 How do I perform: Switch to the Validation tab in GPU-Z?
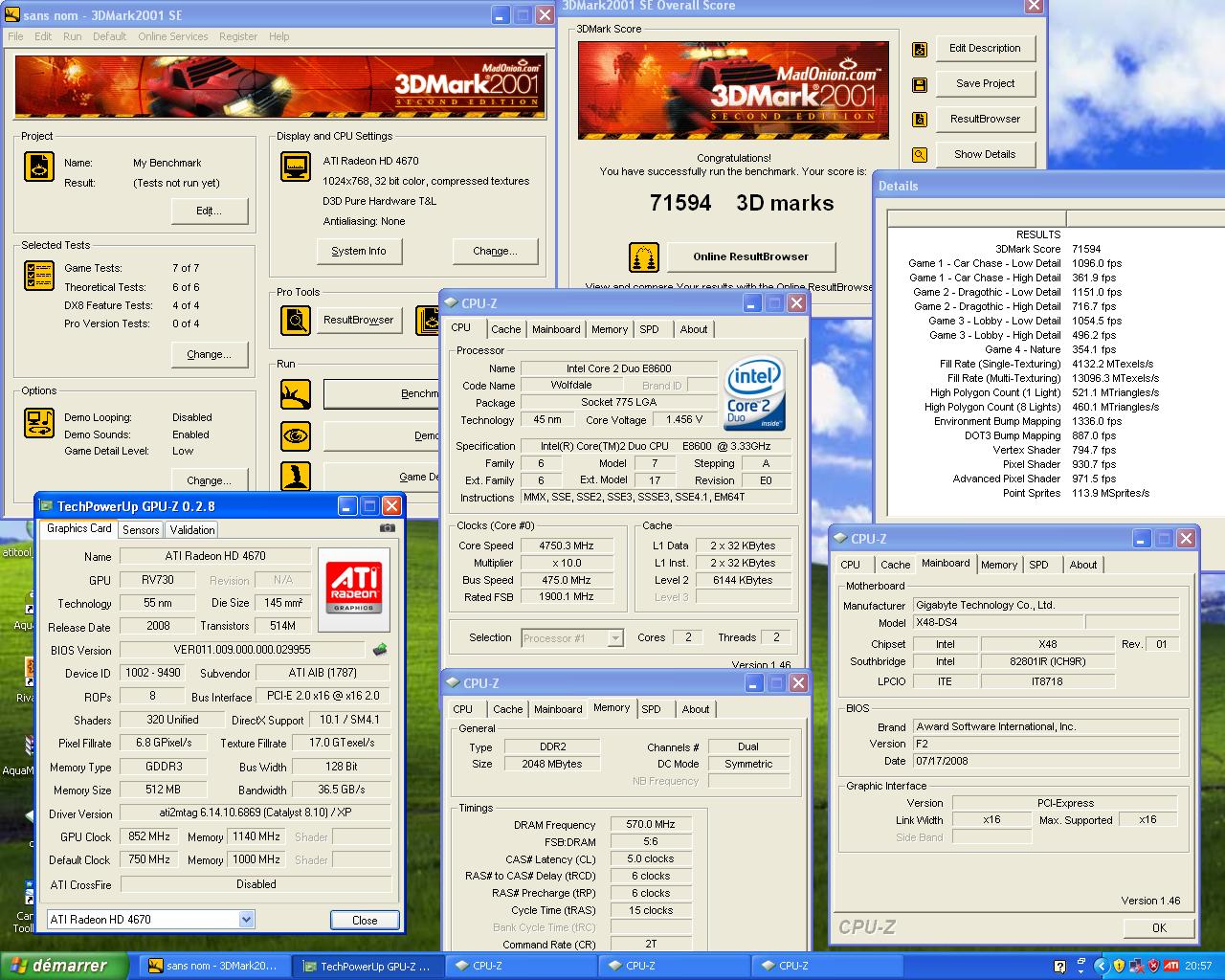192,529
